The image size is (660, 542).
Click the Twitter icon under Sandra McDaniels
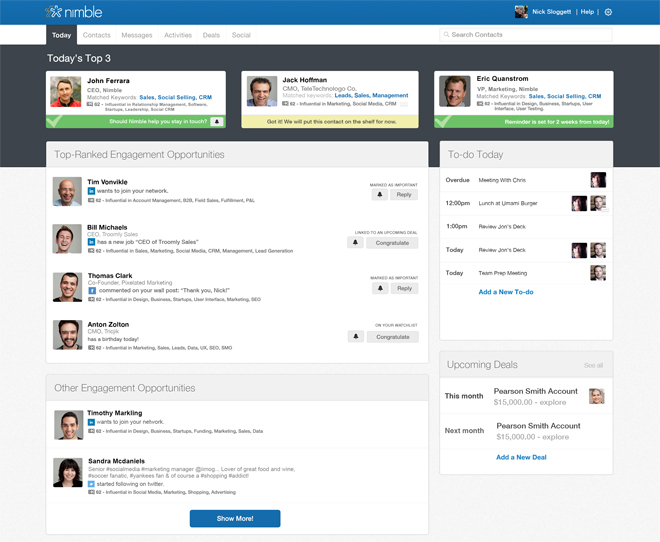click(91, 483)
